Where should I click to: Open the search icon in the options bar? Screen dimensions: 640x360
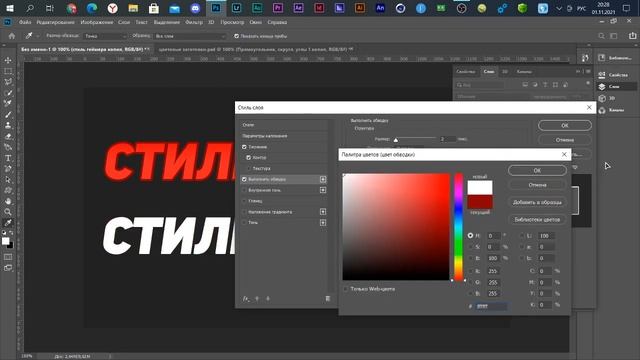point(601,36)
